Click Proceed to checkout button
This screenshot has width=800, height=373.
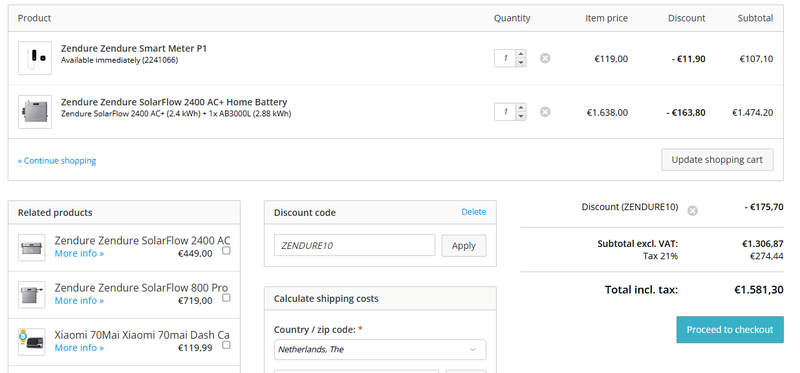pyautogui.click(x=730, y=330)
